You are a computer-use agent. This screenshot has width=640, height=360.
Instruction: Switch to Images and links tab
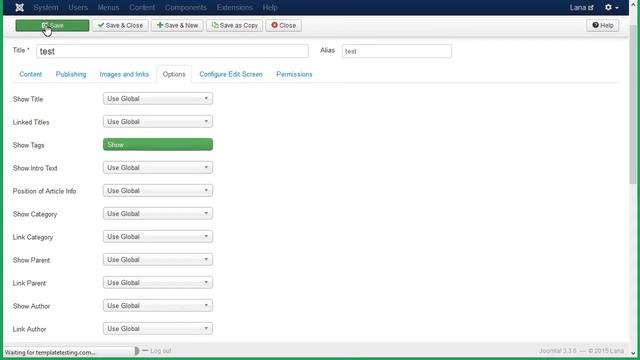[x=124, y=74]
